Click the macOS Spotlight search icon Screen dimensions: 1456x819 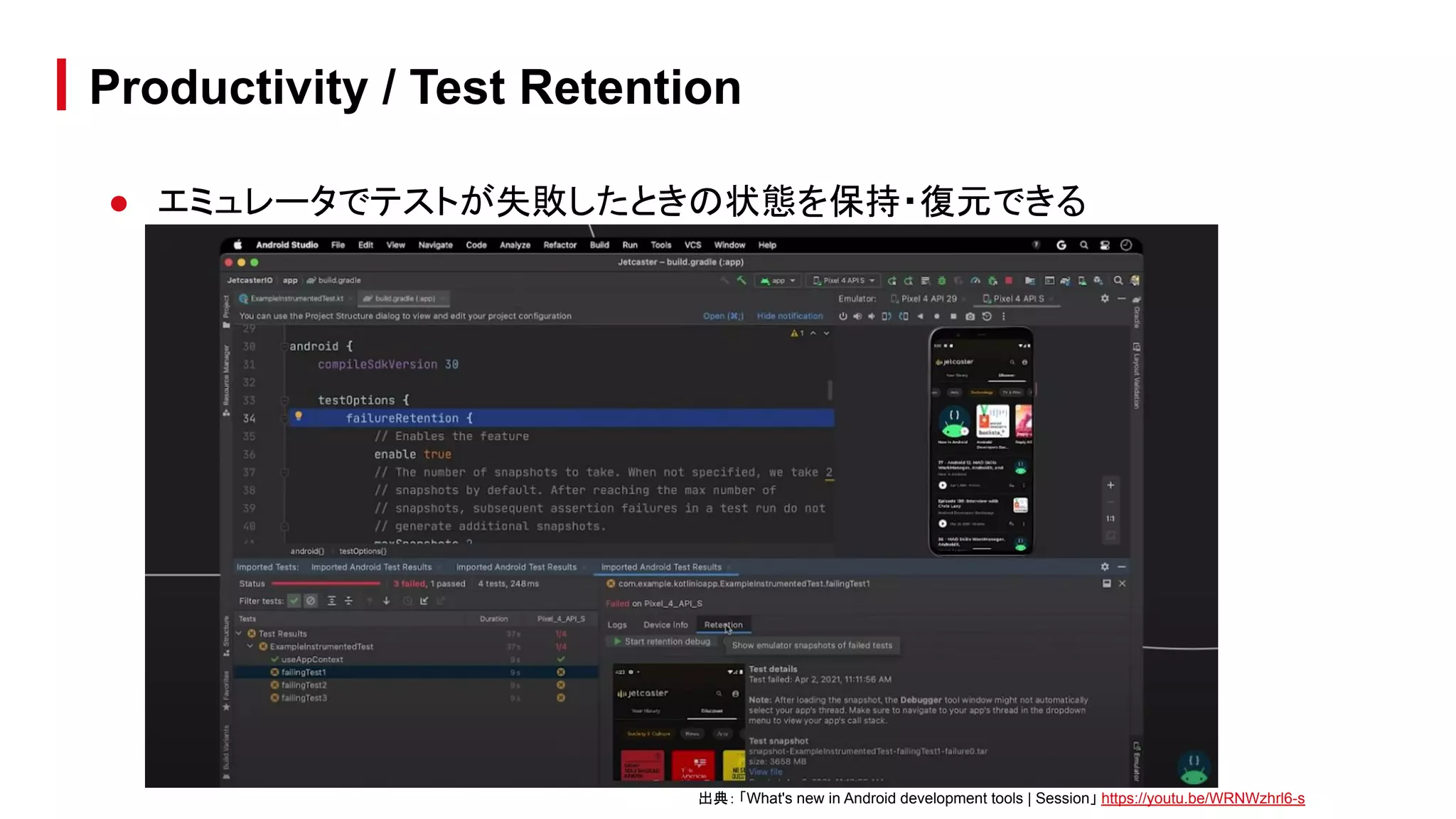1084,245
